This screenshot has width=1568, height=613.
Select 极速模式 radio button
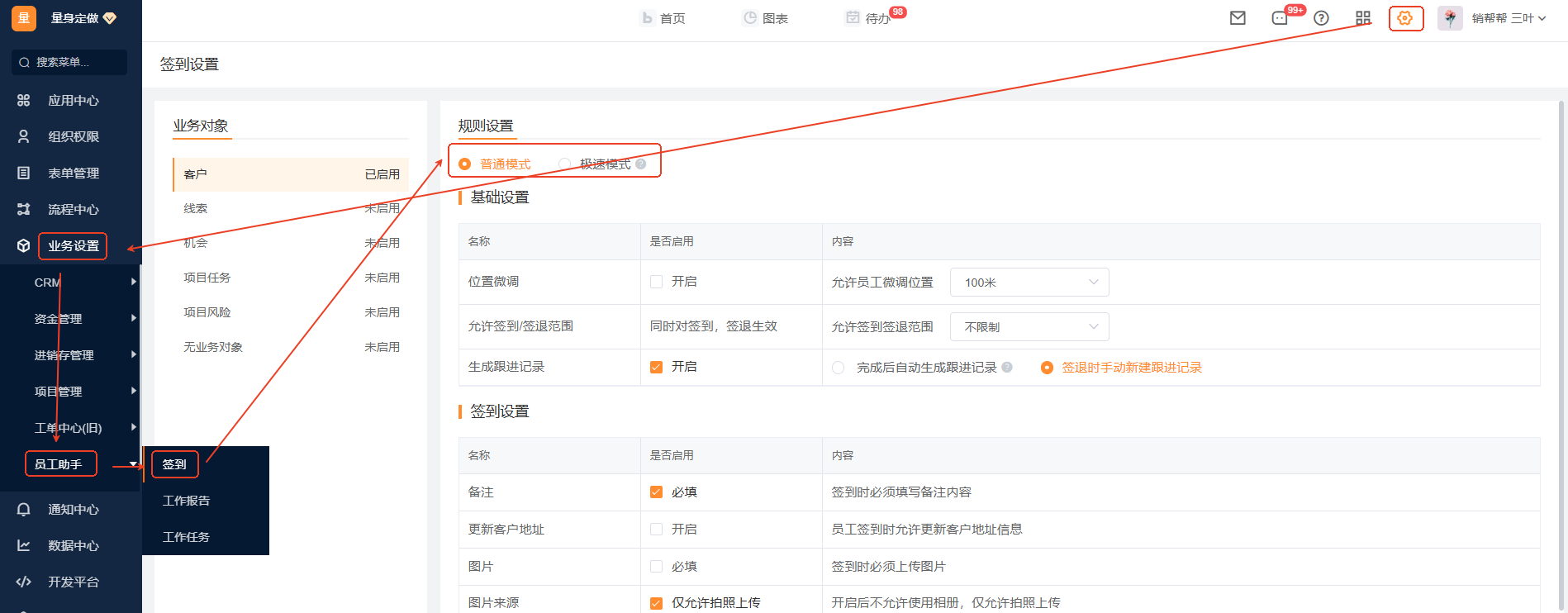click(565, 164)
